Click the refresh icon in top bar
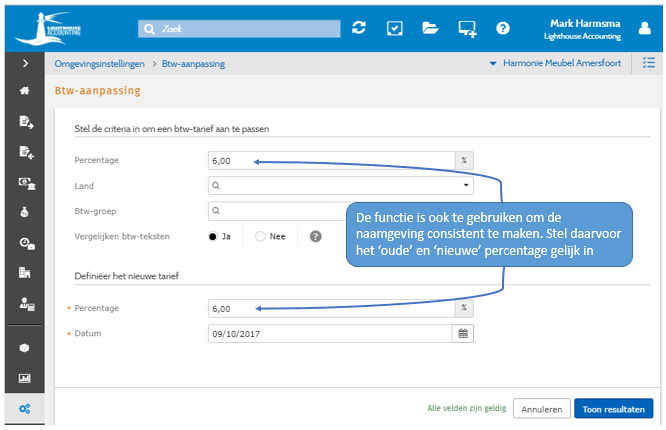 point(359,28)
